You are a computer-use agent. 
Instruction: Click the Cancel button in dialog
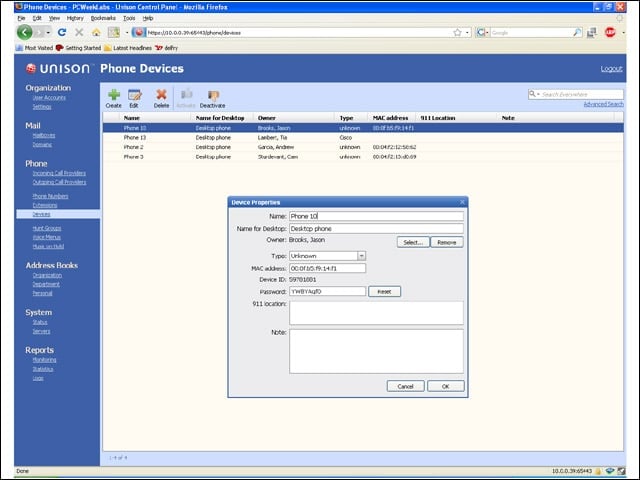[x=406, y=386]
